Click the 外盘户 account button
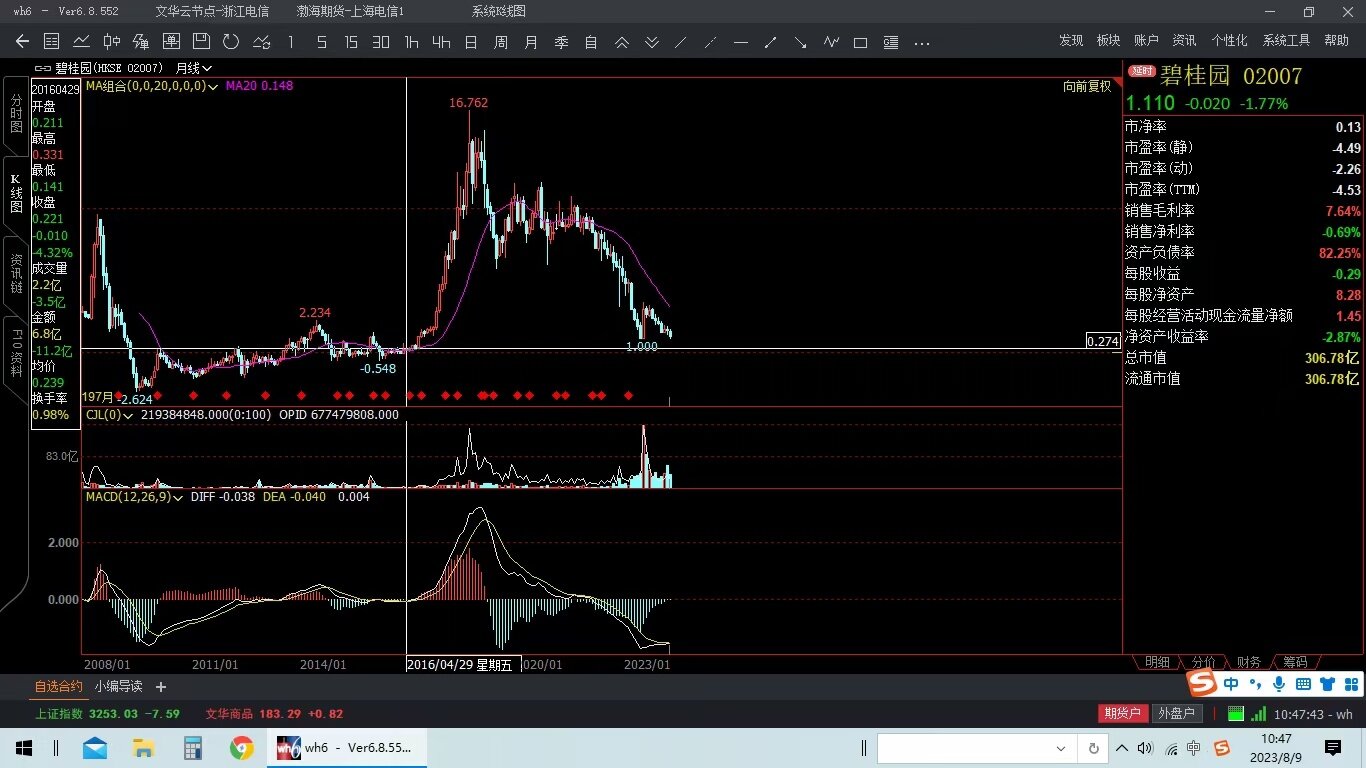Image resolution: width=1366 pixels, height=768 pixels. 1175,713
